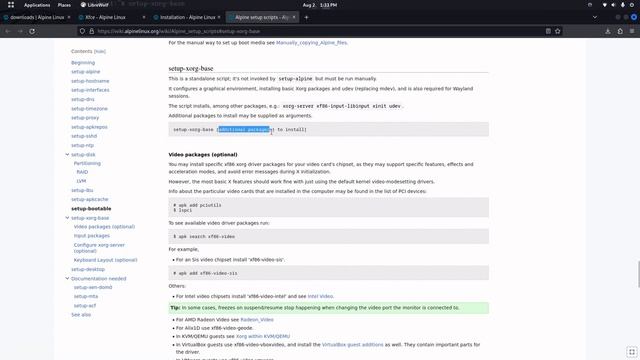
Task: Close the Alpine setup scripts tab
Action: (x=294, y=18)
